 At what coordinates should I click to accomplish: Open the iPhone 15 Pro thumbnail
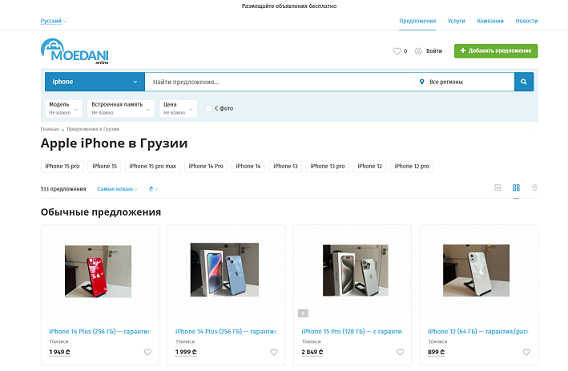click(355, 270)
